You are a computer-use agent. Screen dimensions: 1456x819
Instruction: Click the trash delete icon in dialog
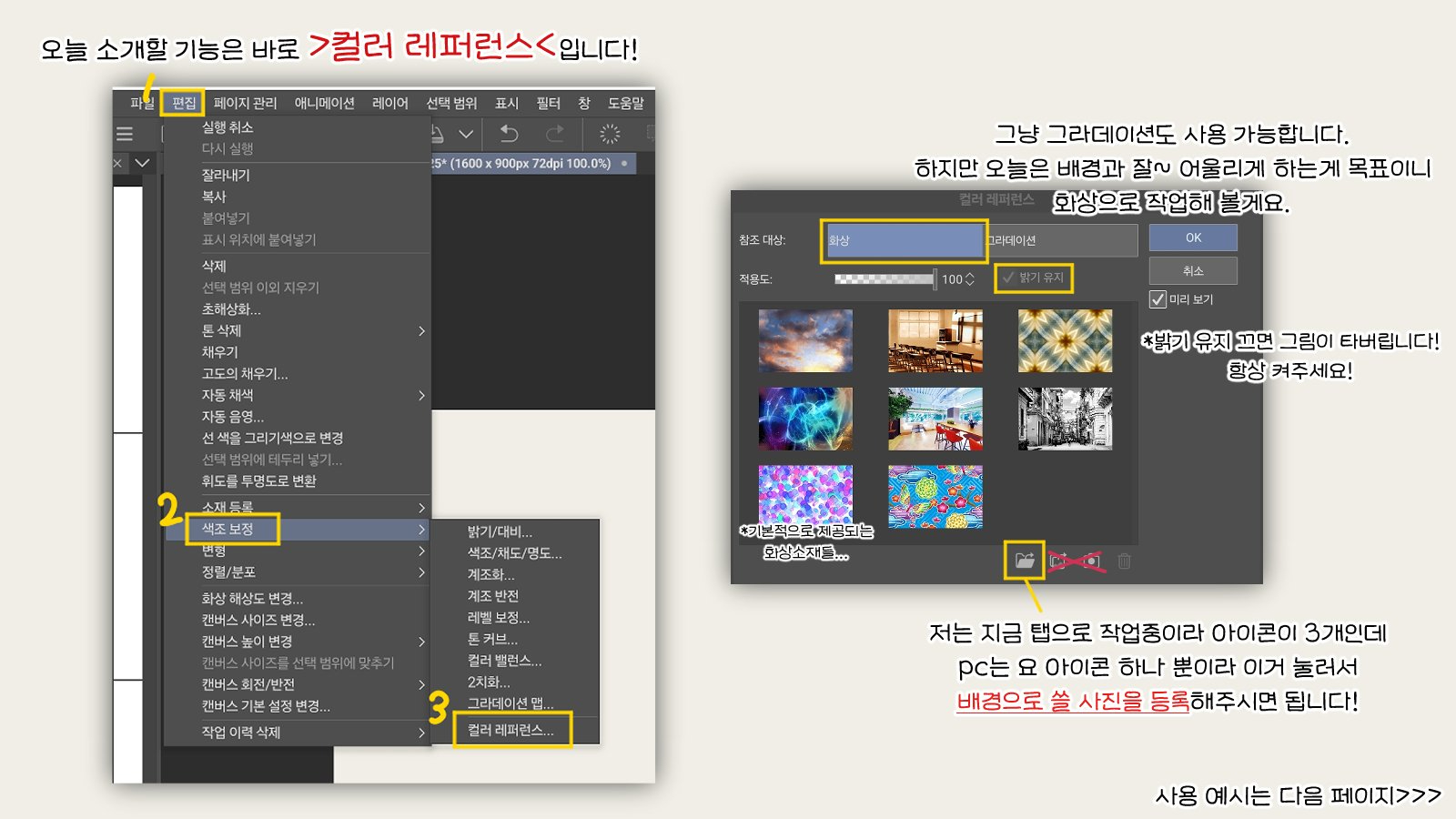click(x=1124, y=561)
